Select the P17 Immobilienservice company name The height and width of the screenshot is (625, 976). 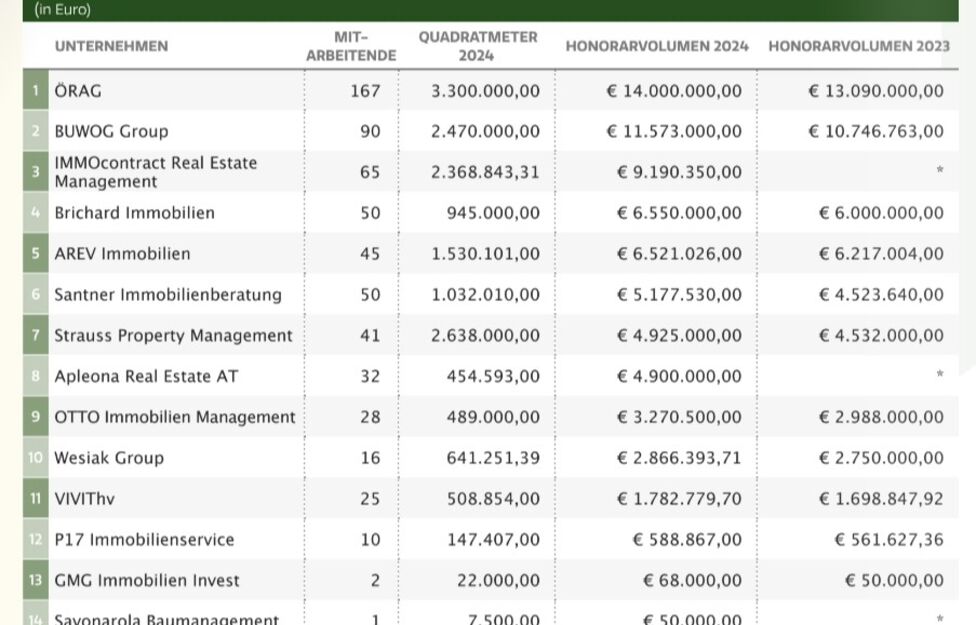144,540
